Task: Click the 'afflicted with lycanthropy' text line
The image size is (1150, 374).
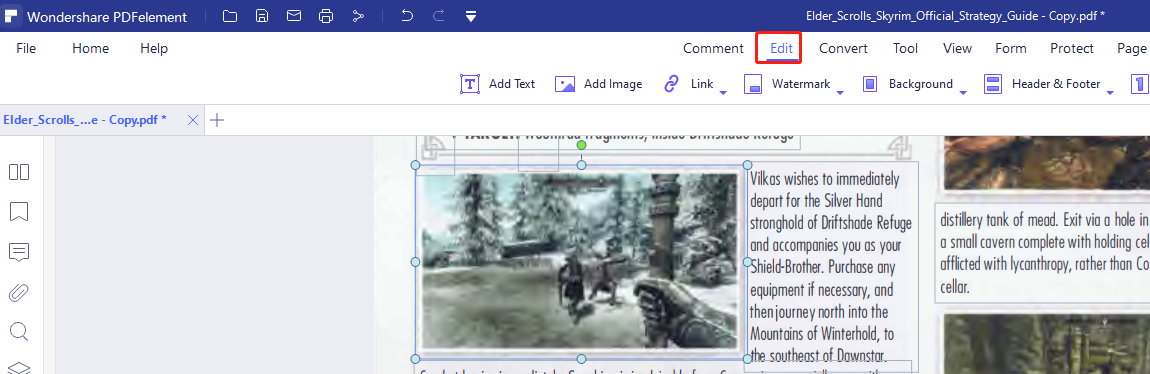Action: click(1045, 265)
